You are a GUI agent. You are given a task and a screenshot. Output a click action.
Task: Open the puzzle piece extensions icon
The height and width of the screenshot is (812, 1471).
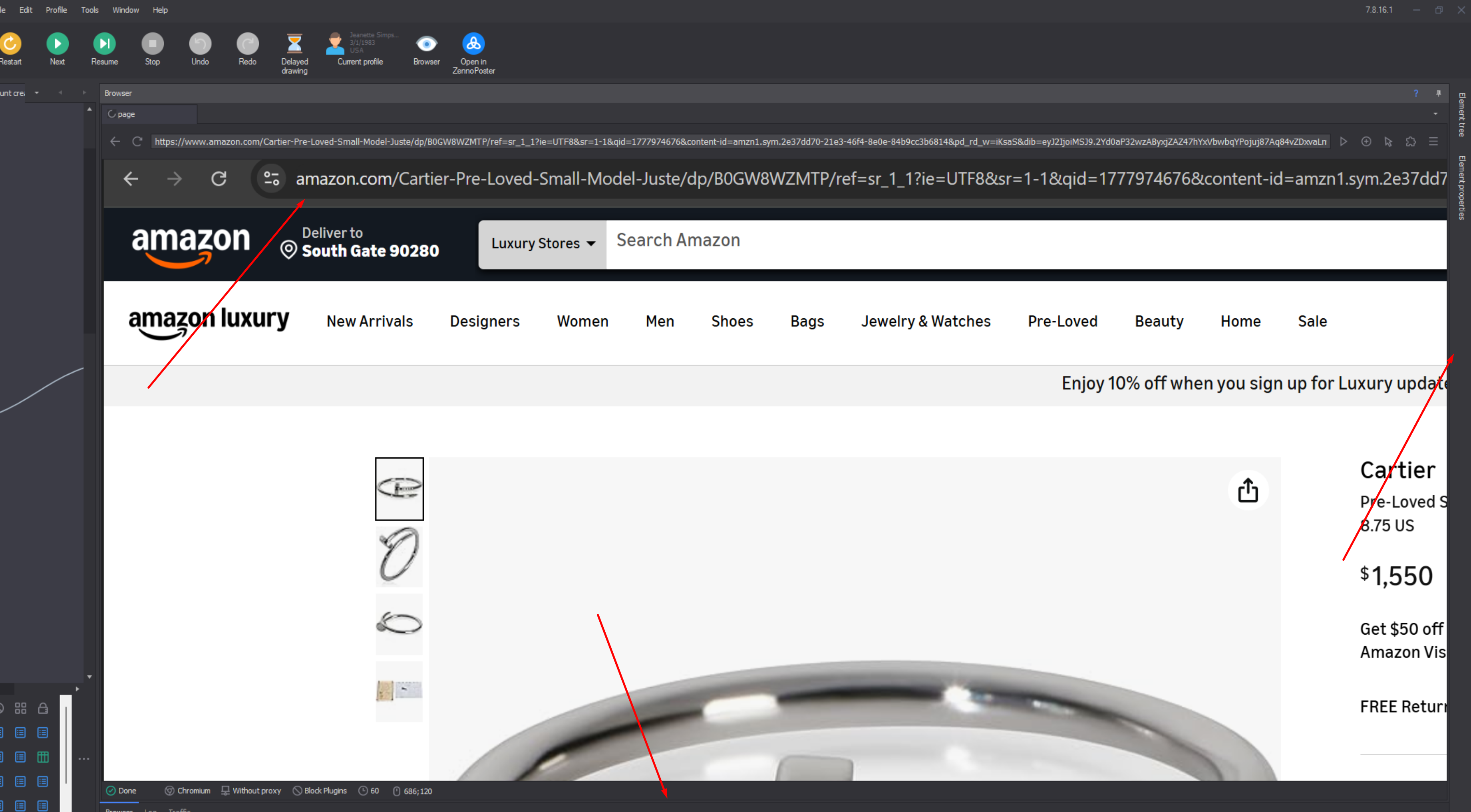(x=1411, y=142)
